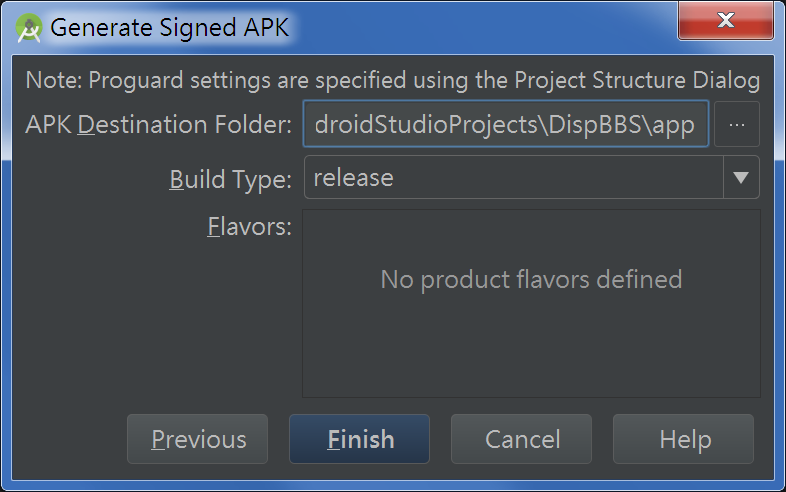Go back with the Previous button

198,439
